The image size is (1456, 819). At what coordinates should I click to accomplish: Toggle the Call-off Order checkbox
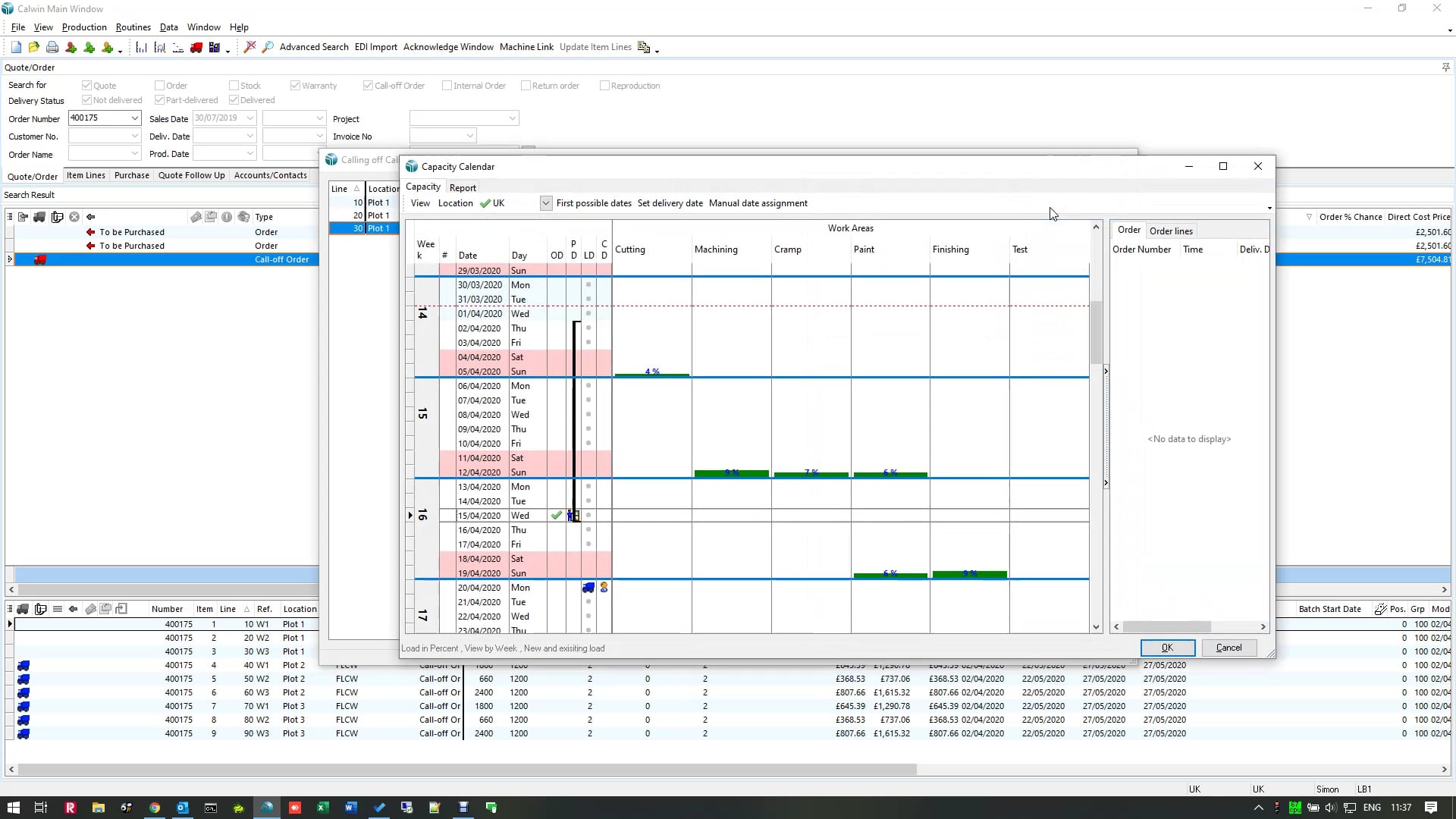click(x=368, y=86)
